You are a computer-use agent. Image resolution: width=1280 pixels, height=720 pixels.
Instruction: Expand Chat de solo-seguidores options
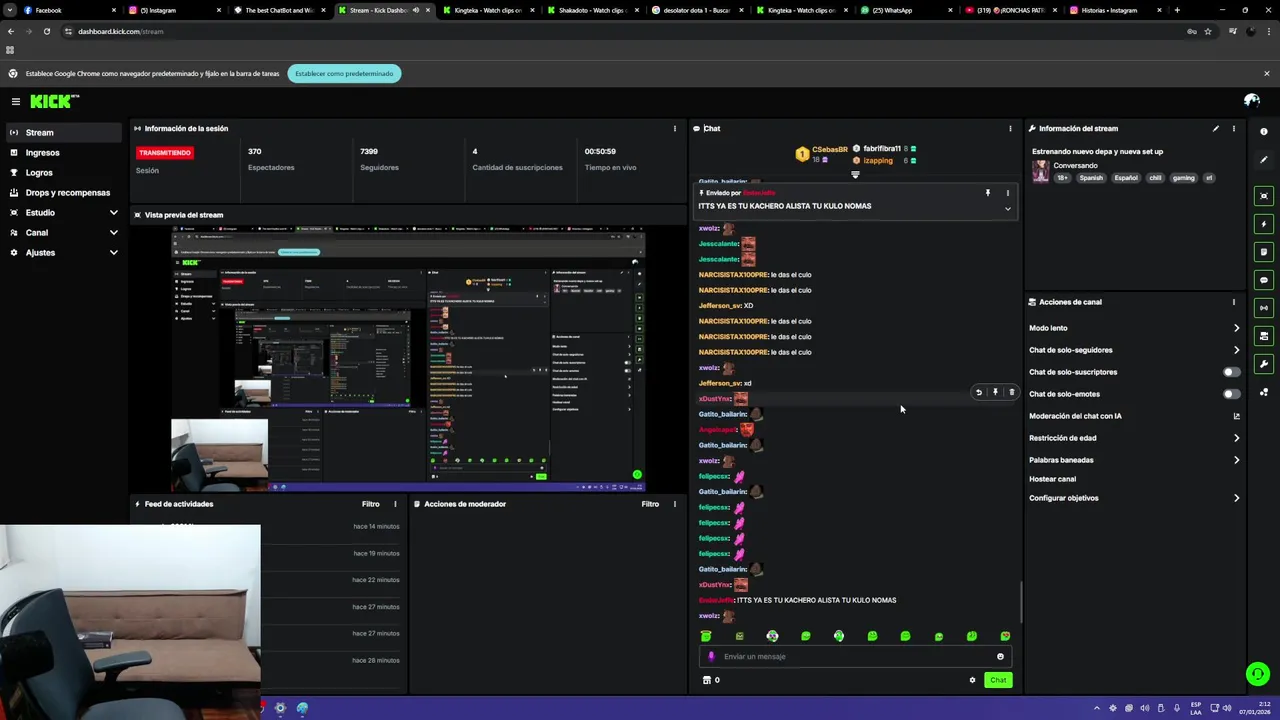coord(1236,350)
